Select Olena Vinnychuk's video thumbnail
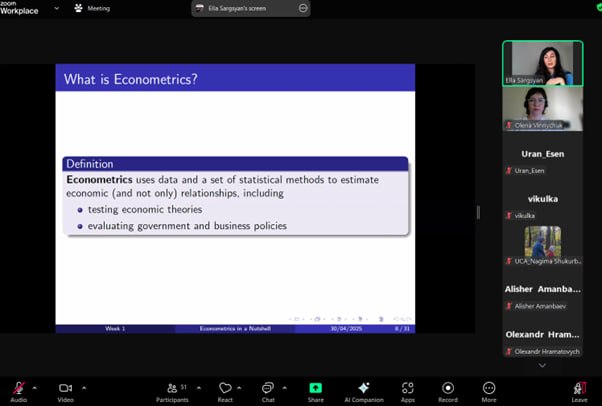 click(x=542, y=109)
